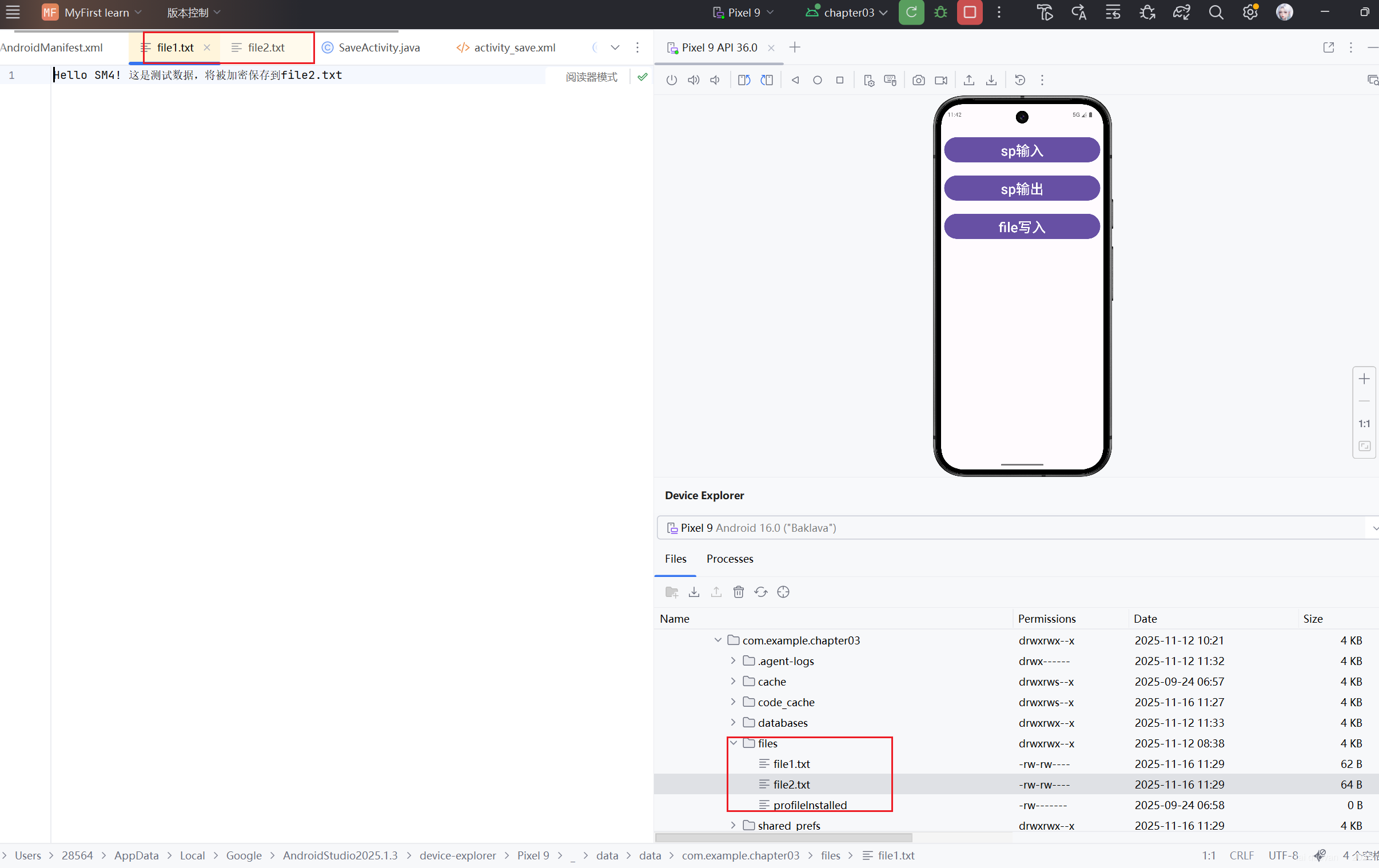Rotate the emulator left

744,80
